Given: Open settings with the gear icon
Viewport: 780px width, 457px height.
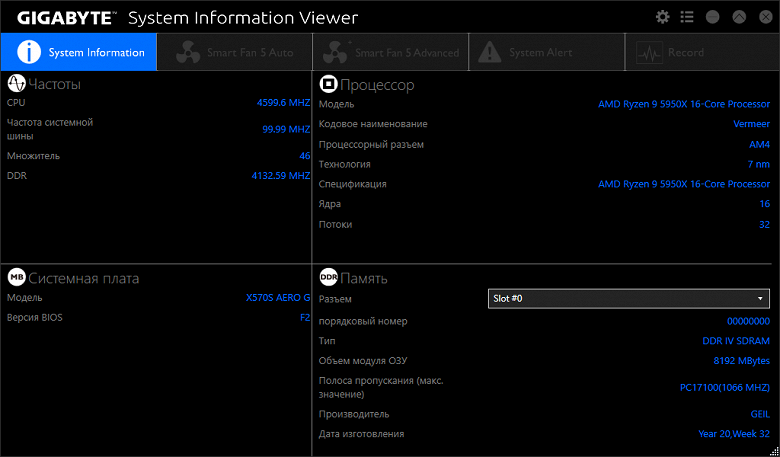Looking at the screenshot, I should pos(662,17).
